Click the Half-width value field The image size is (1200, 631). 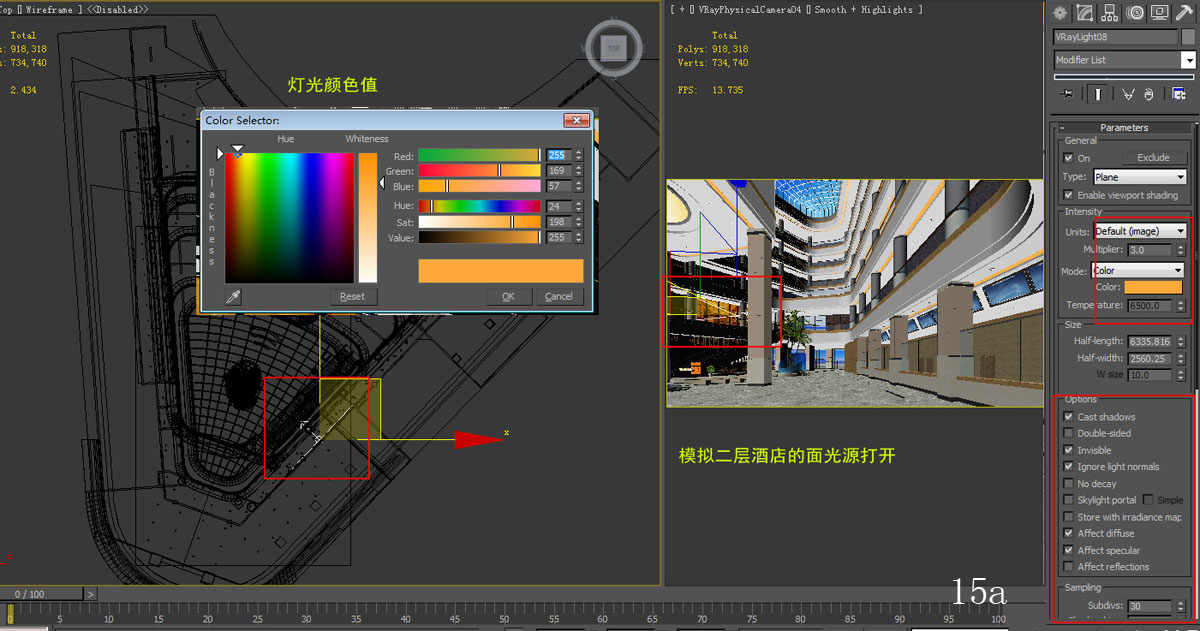pyautogui.click(x=1150, y=358)
